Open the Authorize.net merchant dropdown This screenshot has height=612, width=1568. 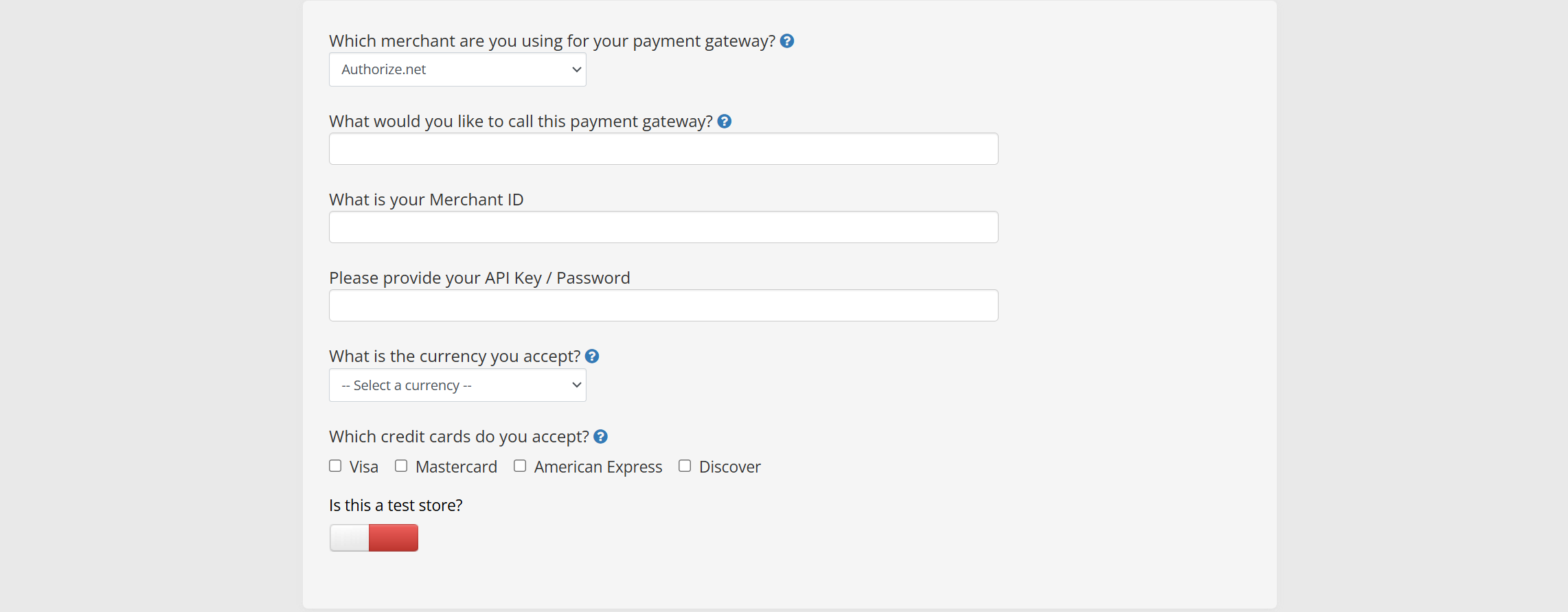coord(457,69)
